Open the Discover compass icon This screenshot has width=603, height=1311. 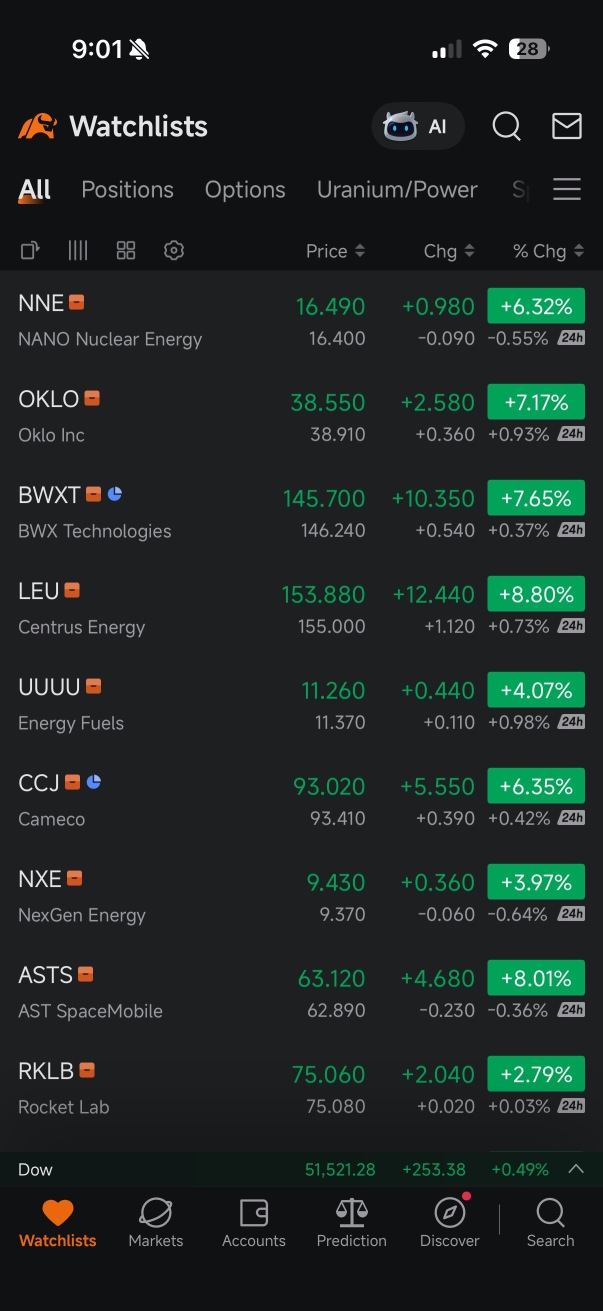point(450,1222)
